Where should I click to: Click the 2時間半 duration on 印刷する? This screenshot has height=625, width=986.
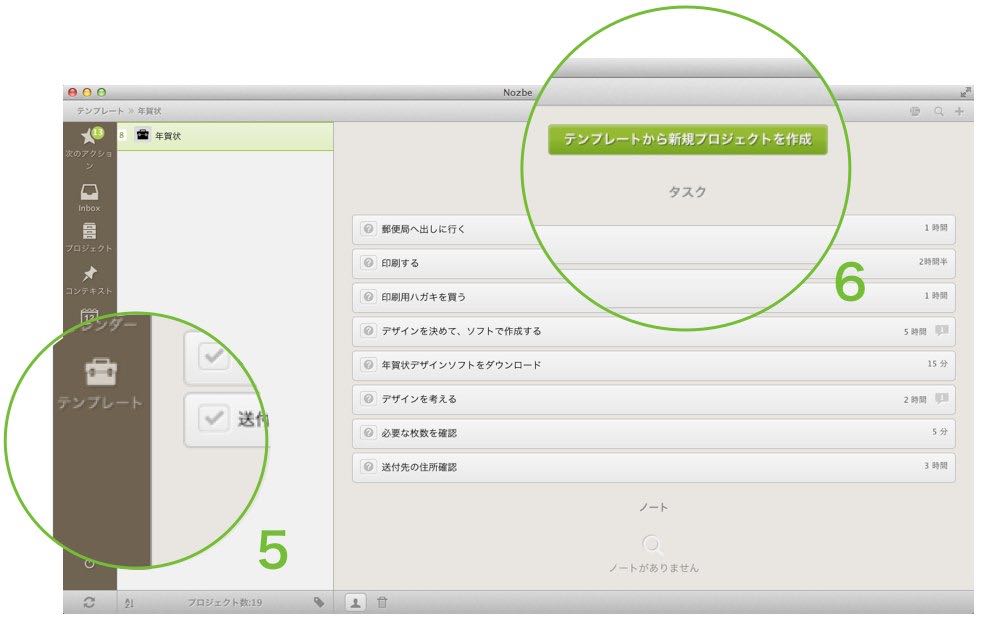coord(933,262)
